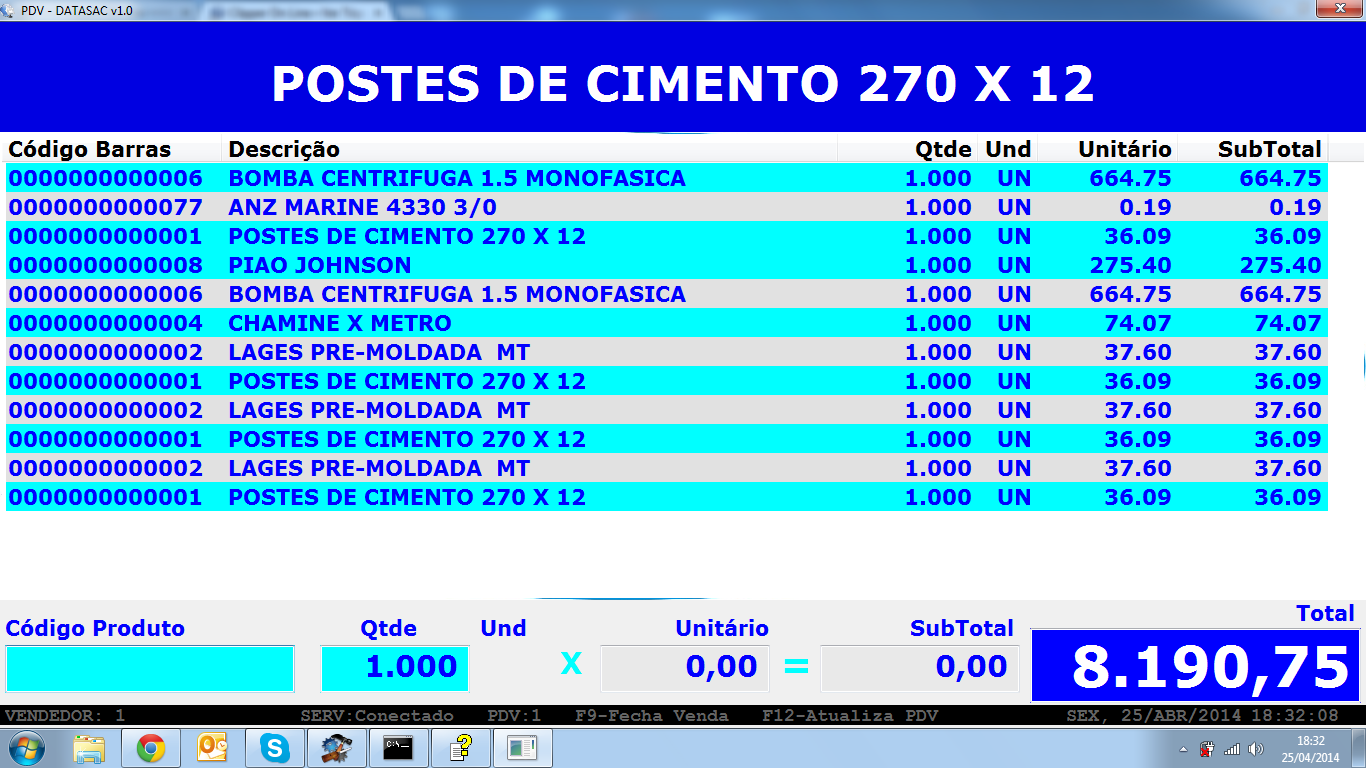
Task: Click the F12-Atualiza PDV status bar hint
Action: [850, 716]
